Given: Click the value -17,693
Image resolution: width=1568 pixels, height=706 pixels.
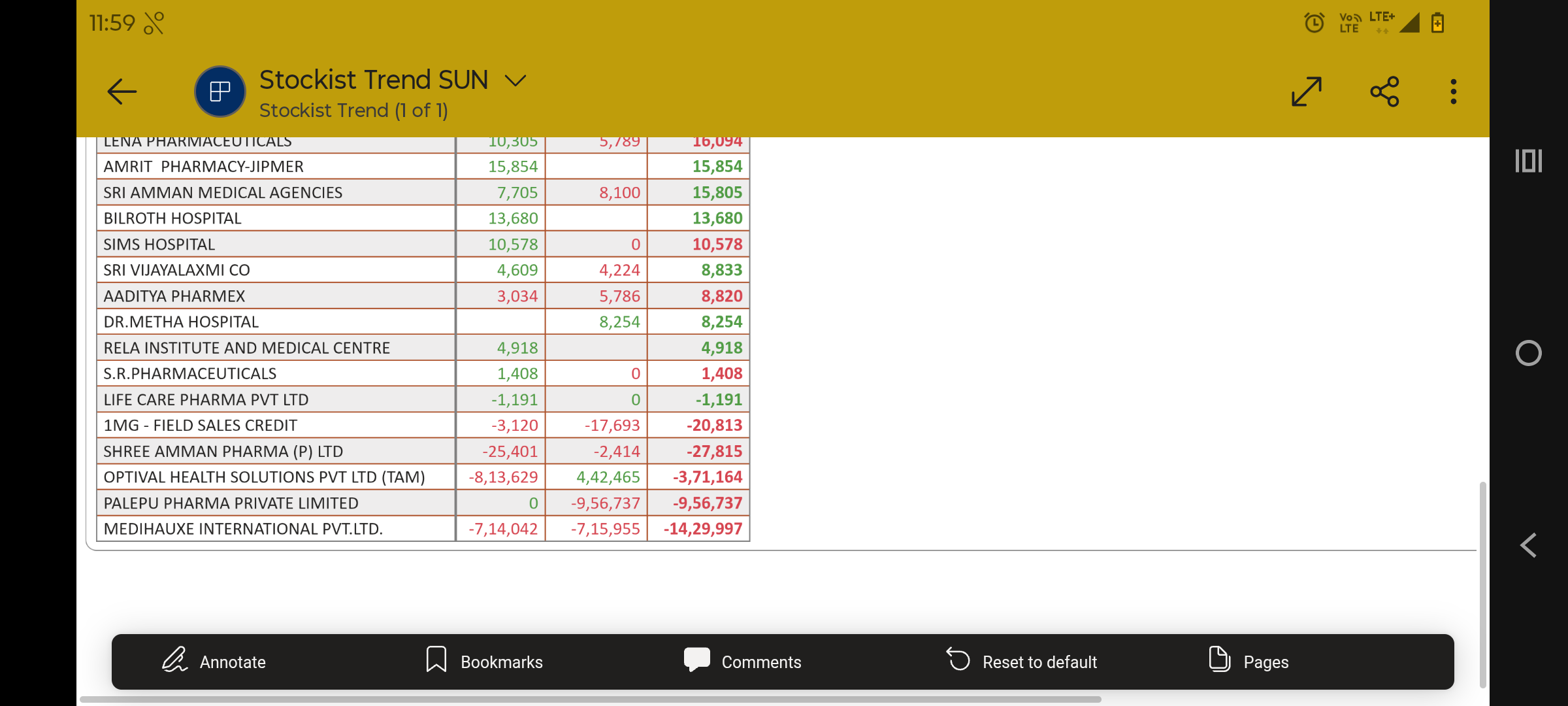Looking at the screenshot, I should pyautogui.click(x=612, y=425).
